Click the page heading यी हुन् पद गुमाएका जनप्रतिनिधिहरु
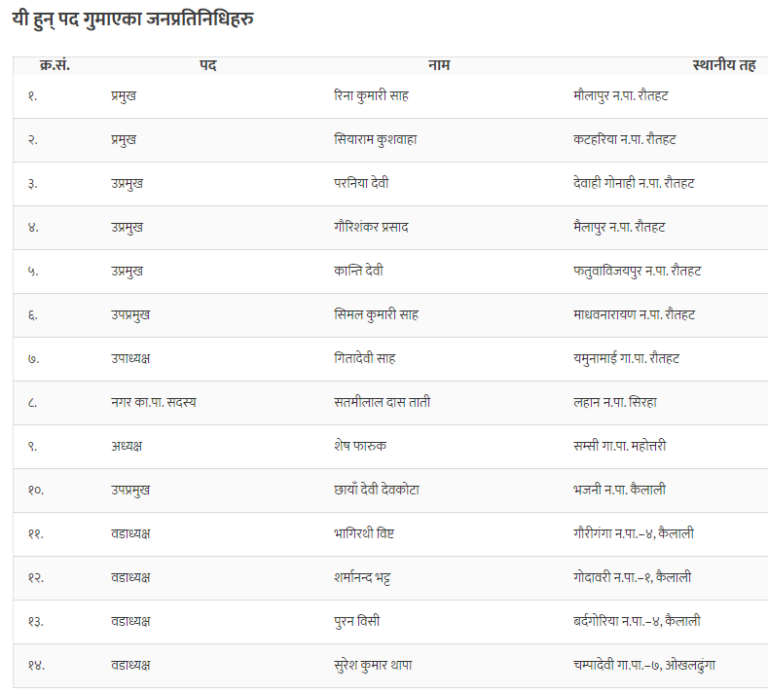The width and height of the screenshot is (768, 694). tap(133, 19)
